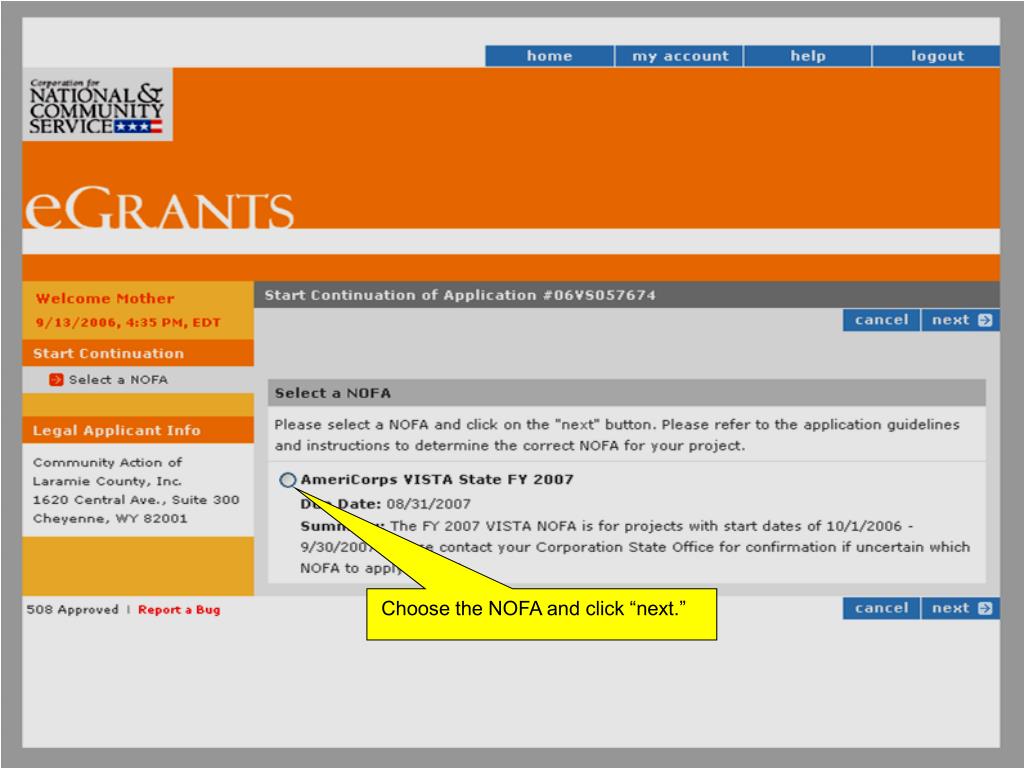The image size is (1024, 768).
Task: Click the upper next button
Action: pyautogui.click(x=961, y=320)
